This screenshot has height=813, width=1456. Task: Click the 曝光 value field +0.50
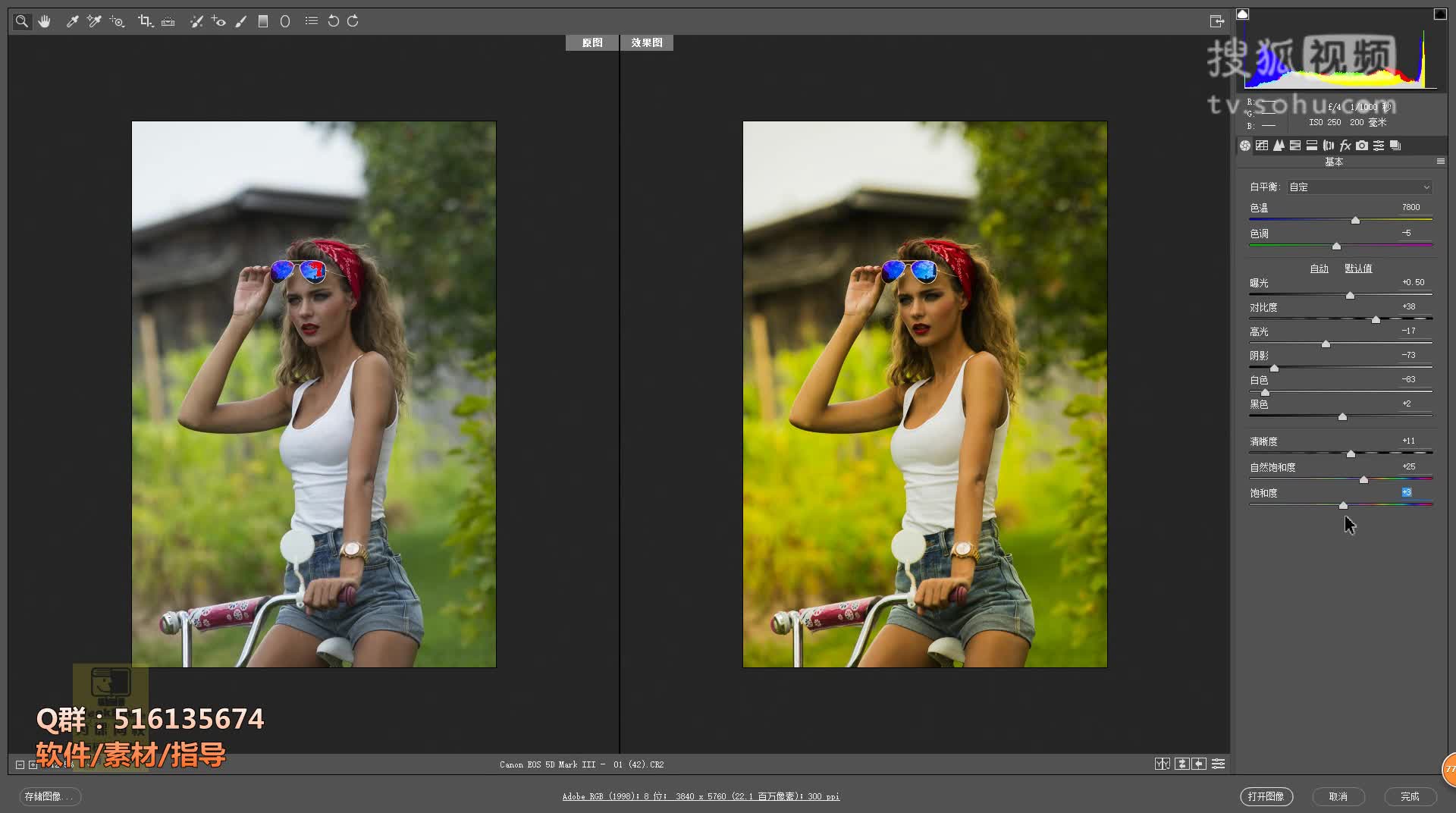[x=1414, y=282]
